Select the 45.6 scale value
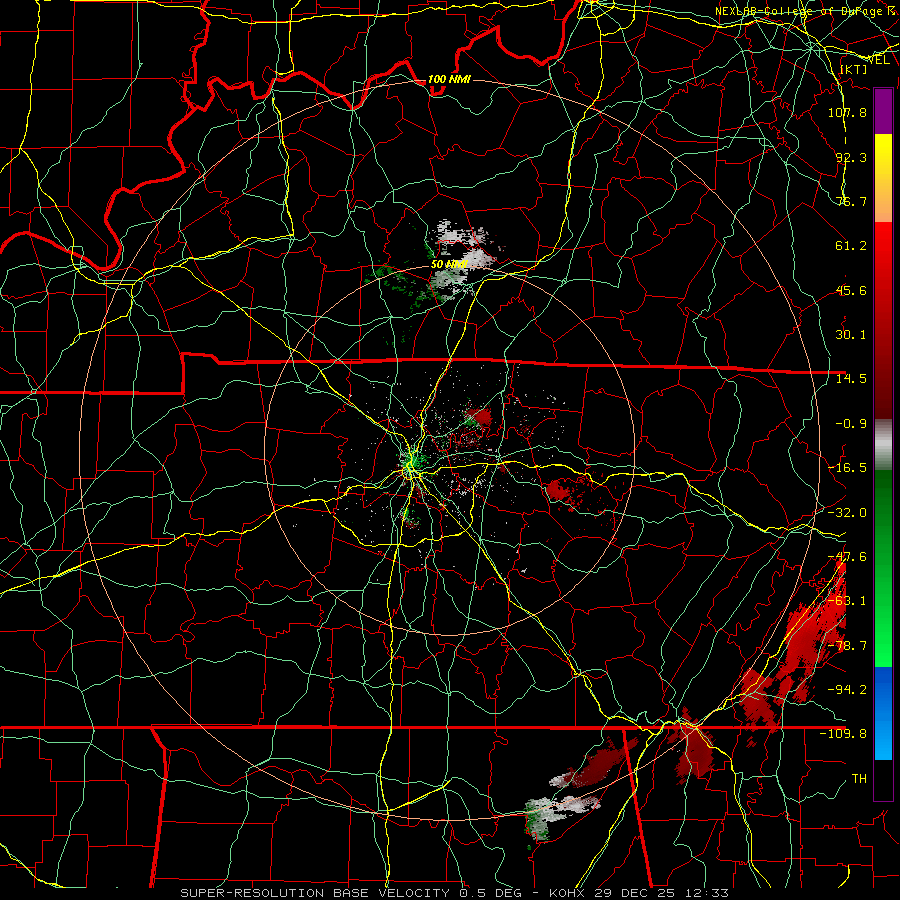 (x=851, y=290)
